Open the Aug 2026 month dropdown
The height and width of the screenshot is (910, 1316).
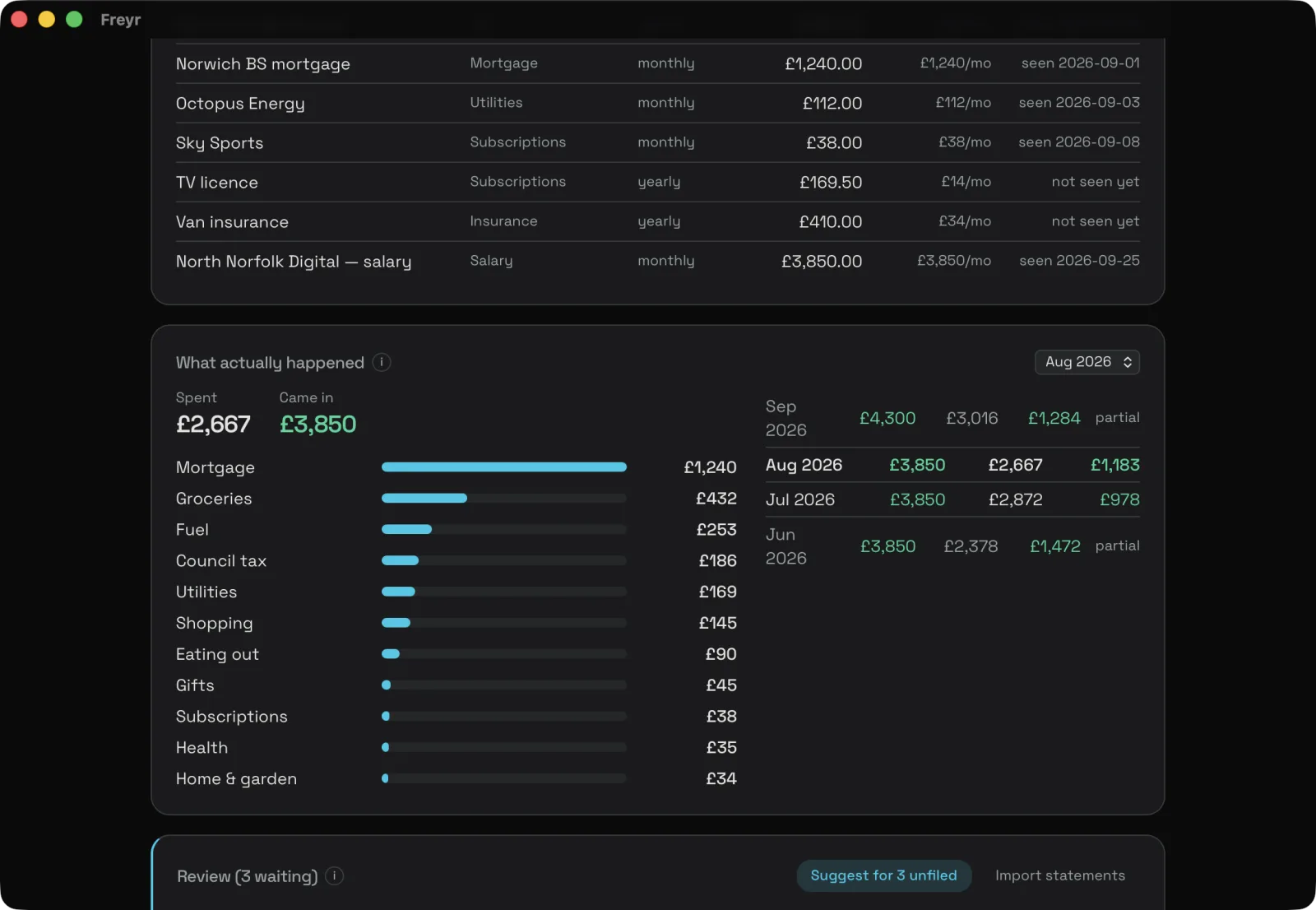[x=1087, y=362]
